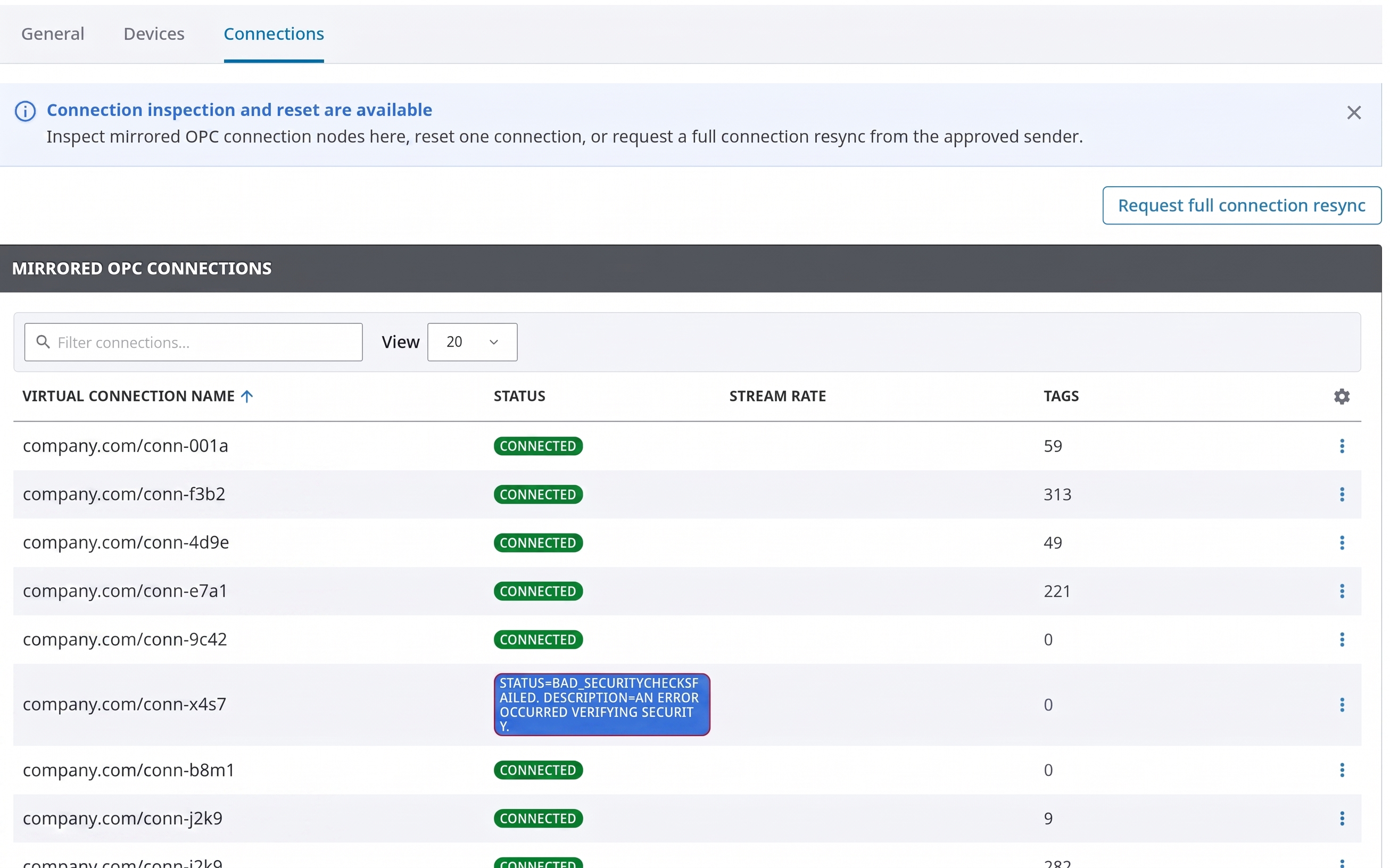Select the company.com/conn-9c42 connection name
This screenshot has width=1390, height=868.
point(125,639)
